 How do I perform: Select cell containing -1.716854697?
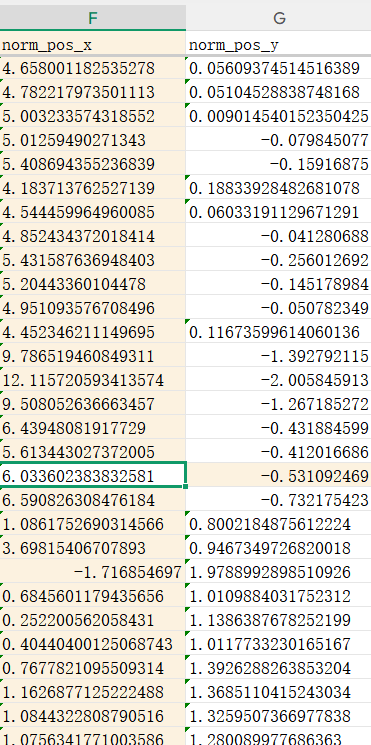(93, 572)
